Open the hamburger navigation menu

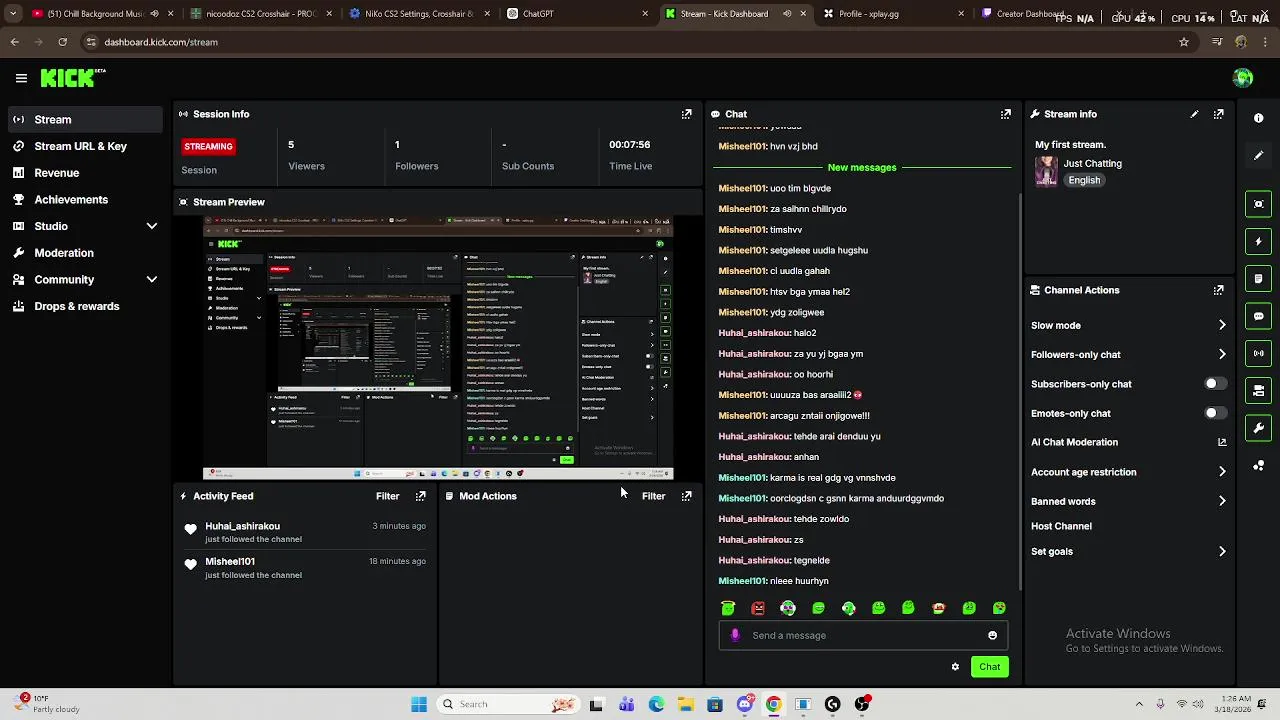click(x=21, y=78)
